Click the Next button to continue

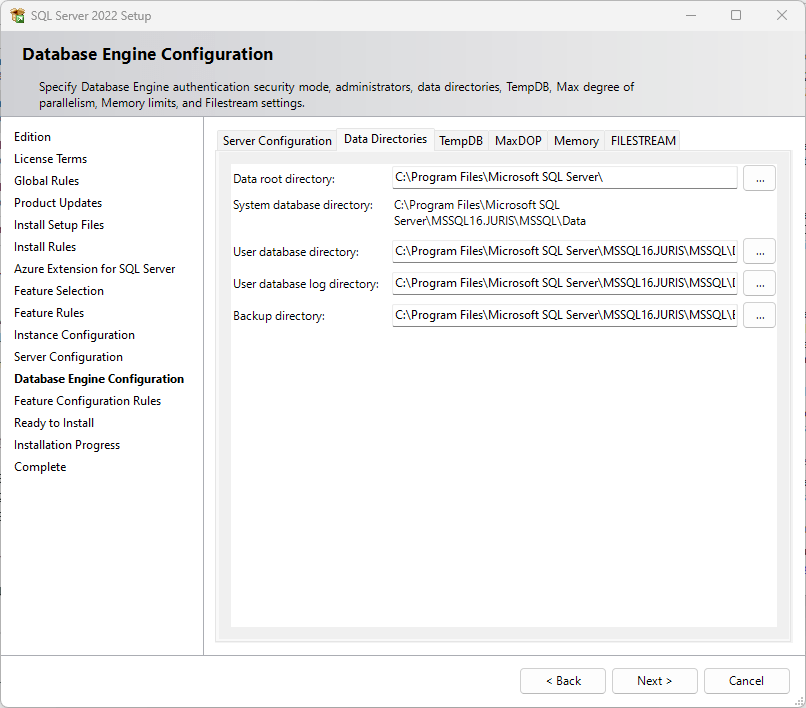coord(654,680)
